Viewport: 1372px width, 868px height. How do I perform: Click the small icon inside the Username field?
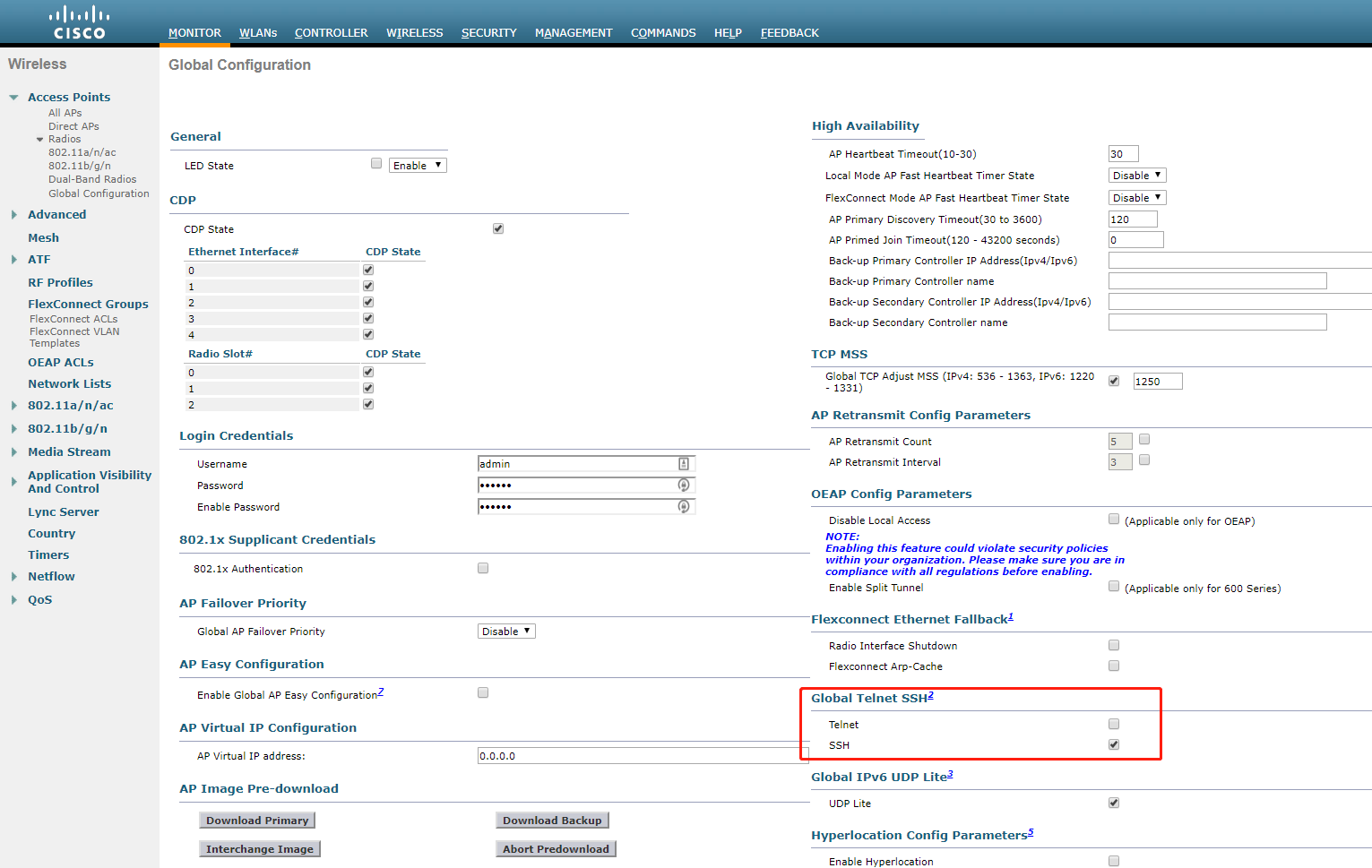684,463
